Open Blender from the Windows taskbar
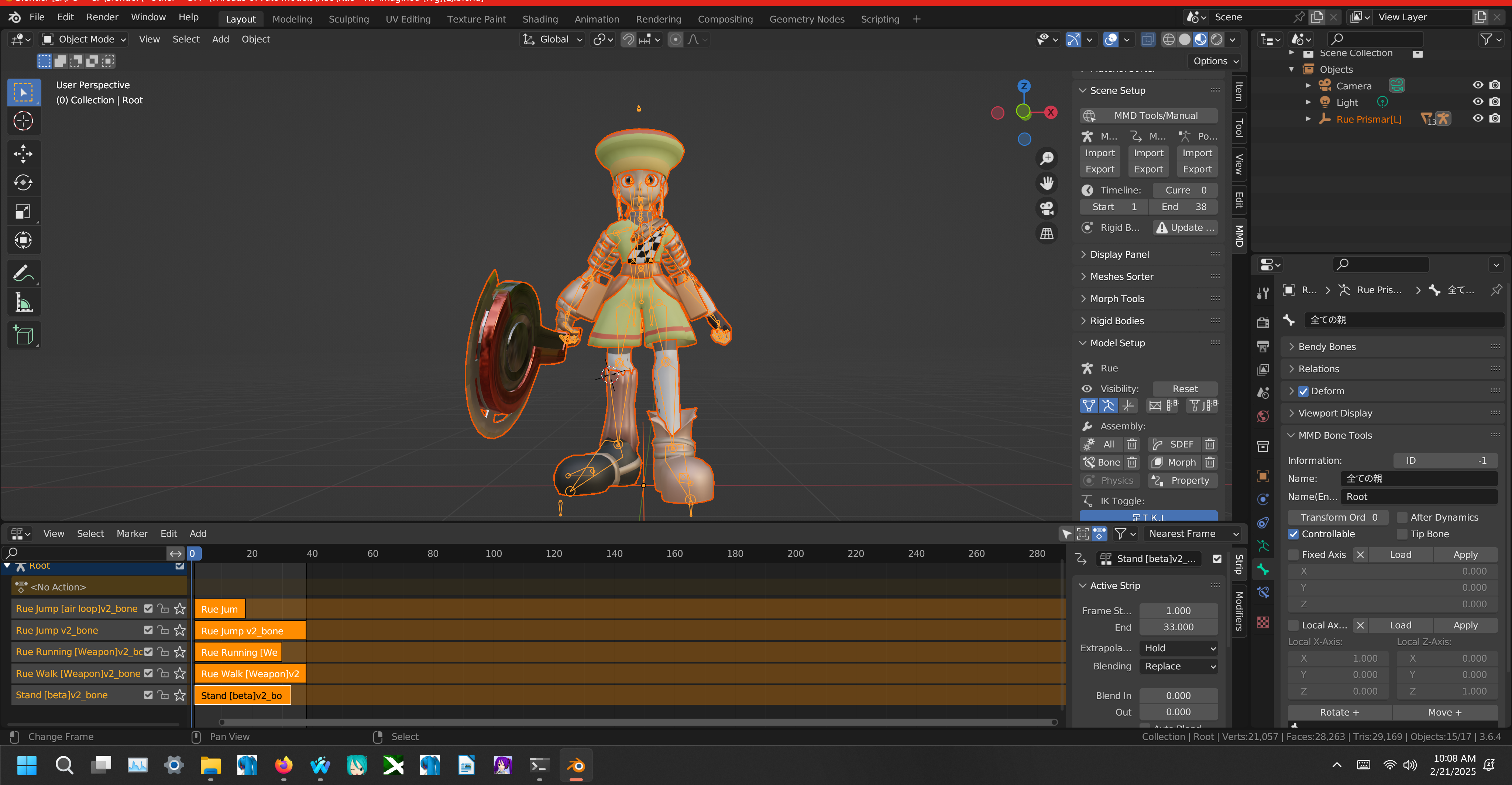Image resolution: width=1512 pixels, height=785 pixels. click(x=576, y=766)
